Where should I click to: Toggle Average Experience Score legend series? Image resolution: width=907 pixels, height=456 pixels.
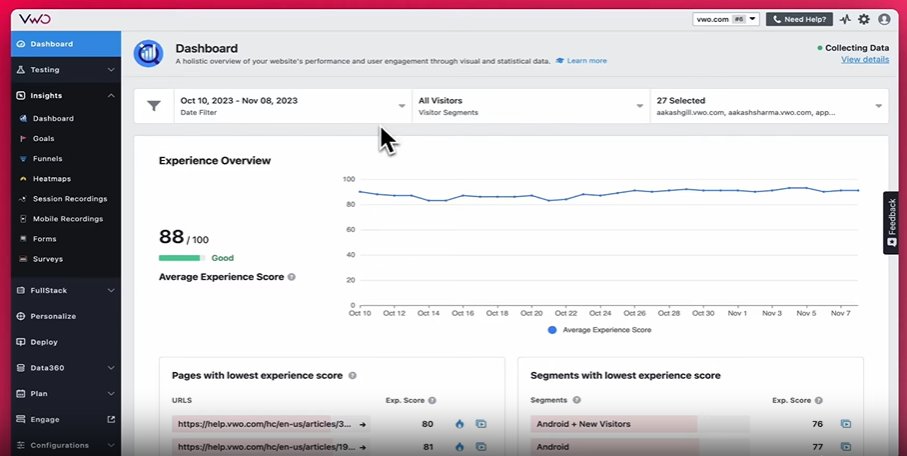[600, 329]
